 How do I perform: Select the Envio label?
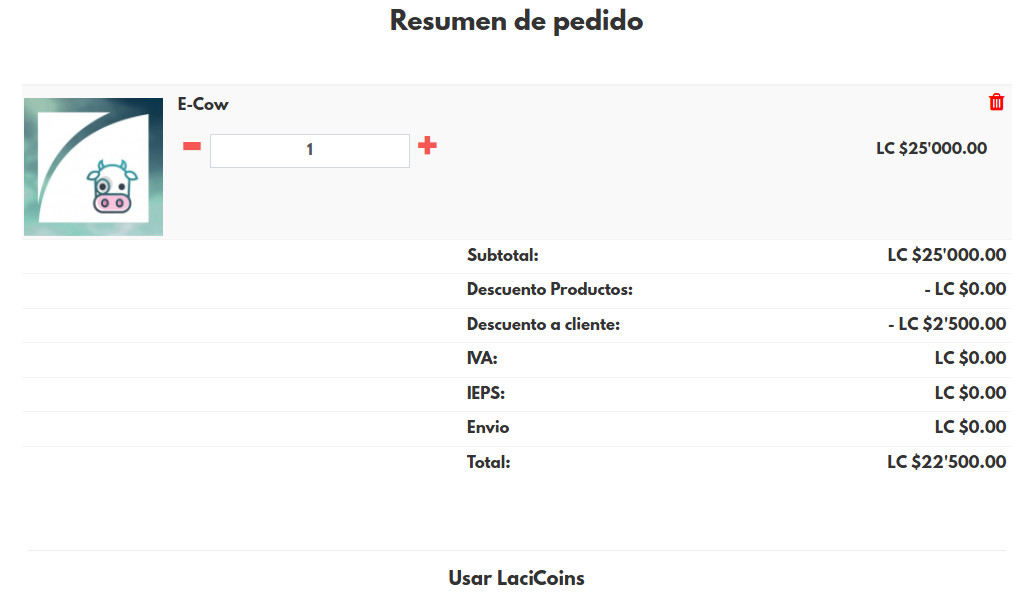point(488,428)
